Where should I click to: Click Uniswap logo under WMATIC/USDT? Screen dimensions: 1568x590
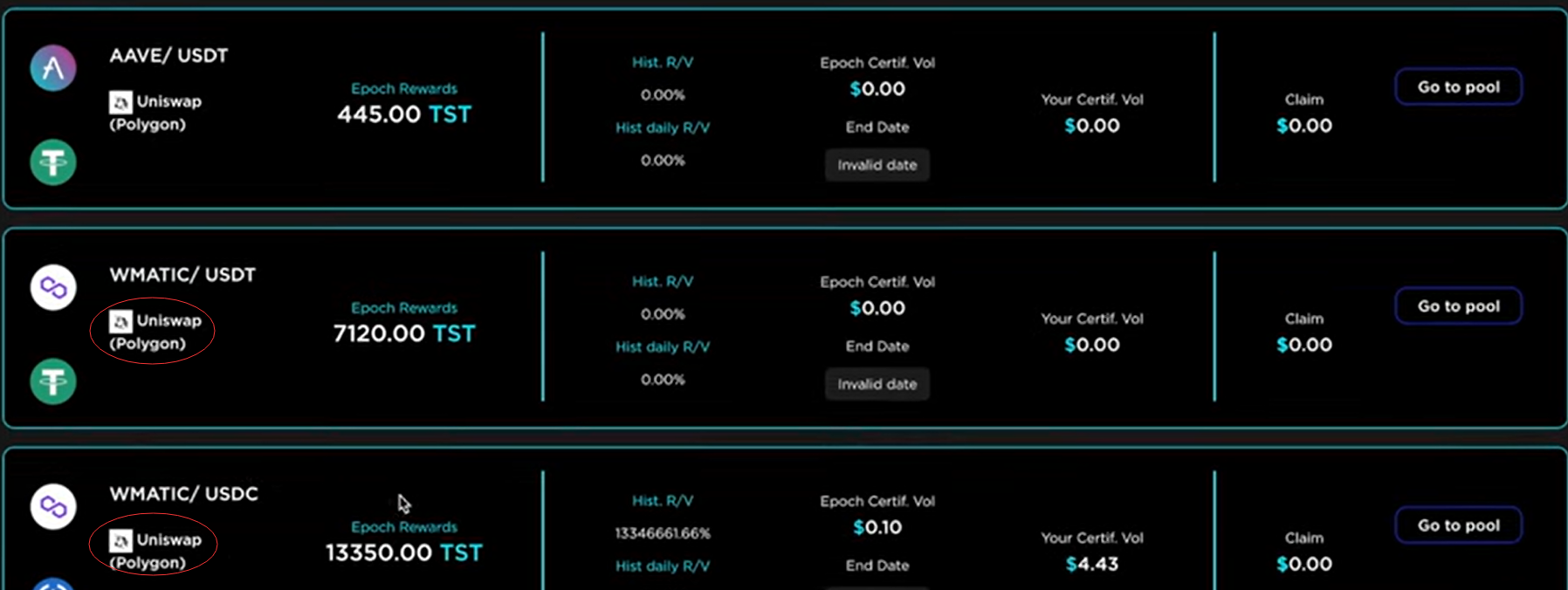click(x=120, y=321)
